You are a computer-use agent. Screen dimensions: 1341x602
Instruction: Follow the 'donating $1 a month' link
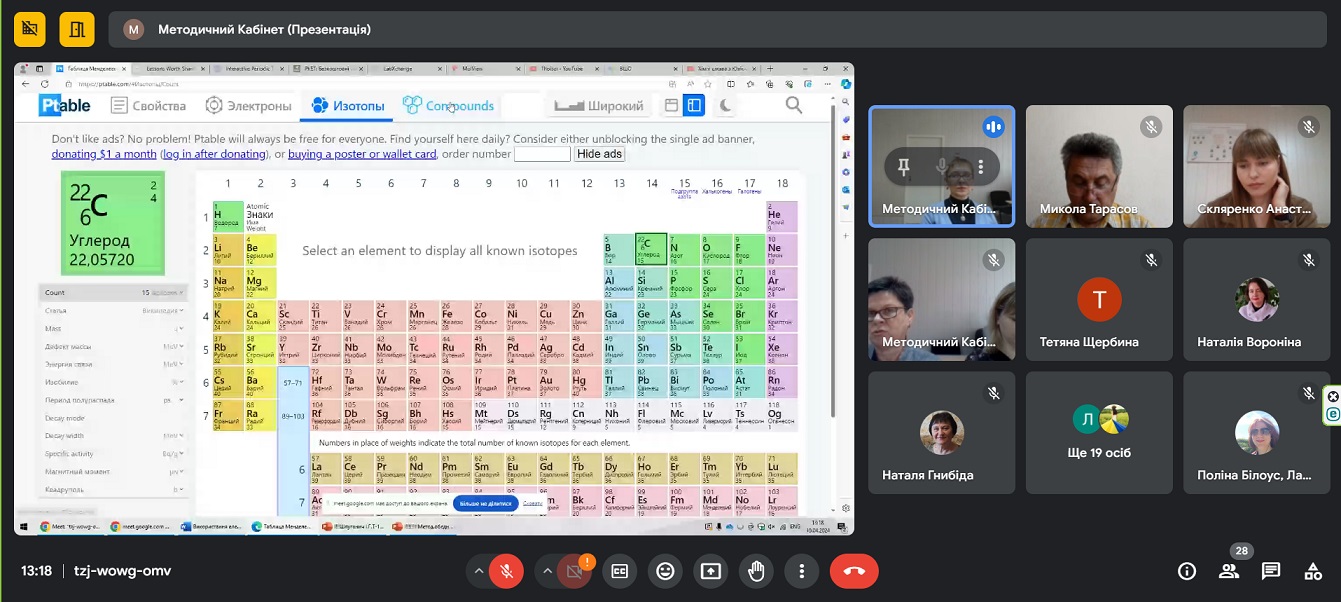(x=104, y=154)
